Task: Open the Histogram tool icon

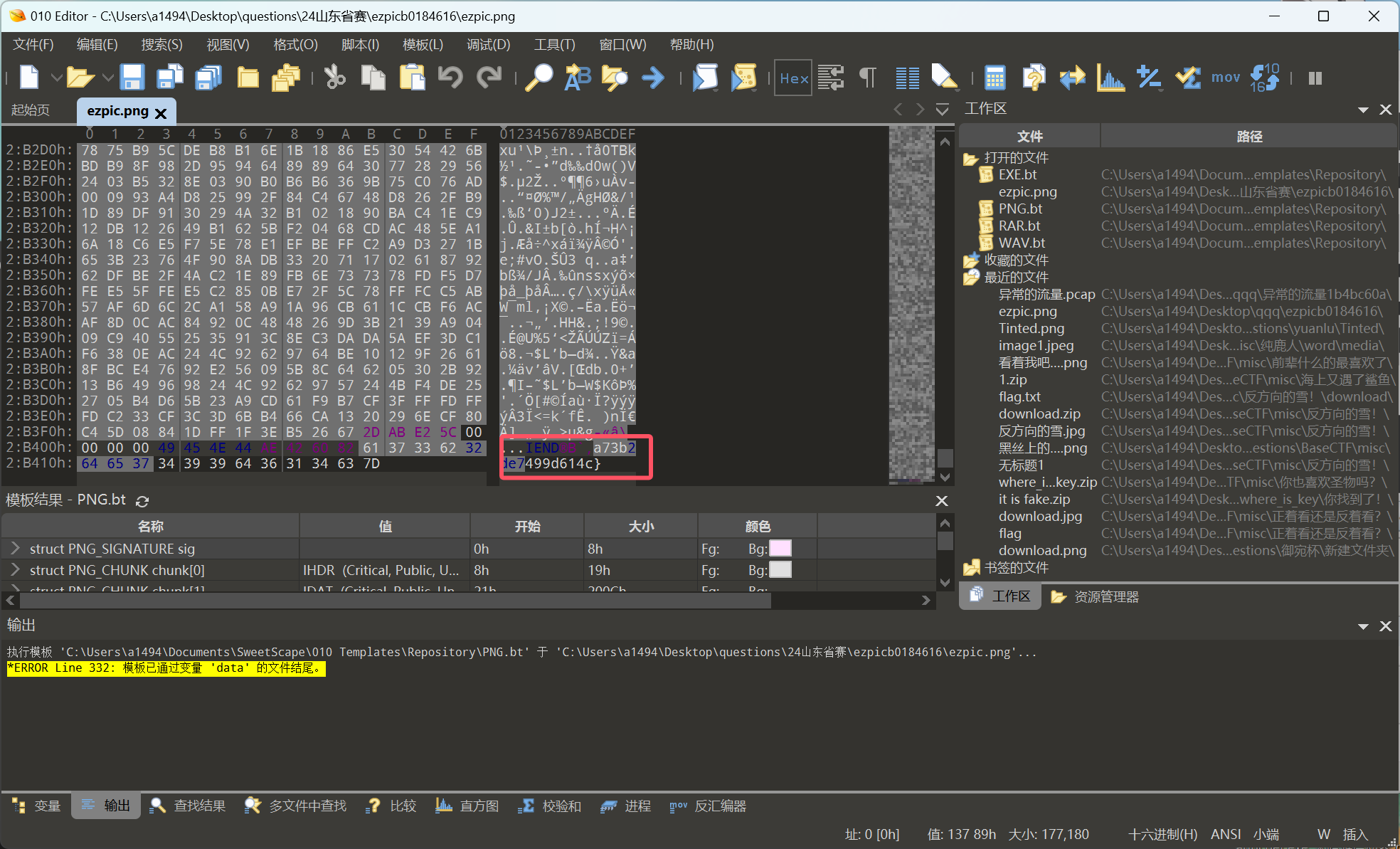Action: (1110, 78)
